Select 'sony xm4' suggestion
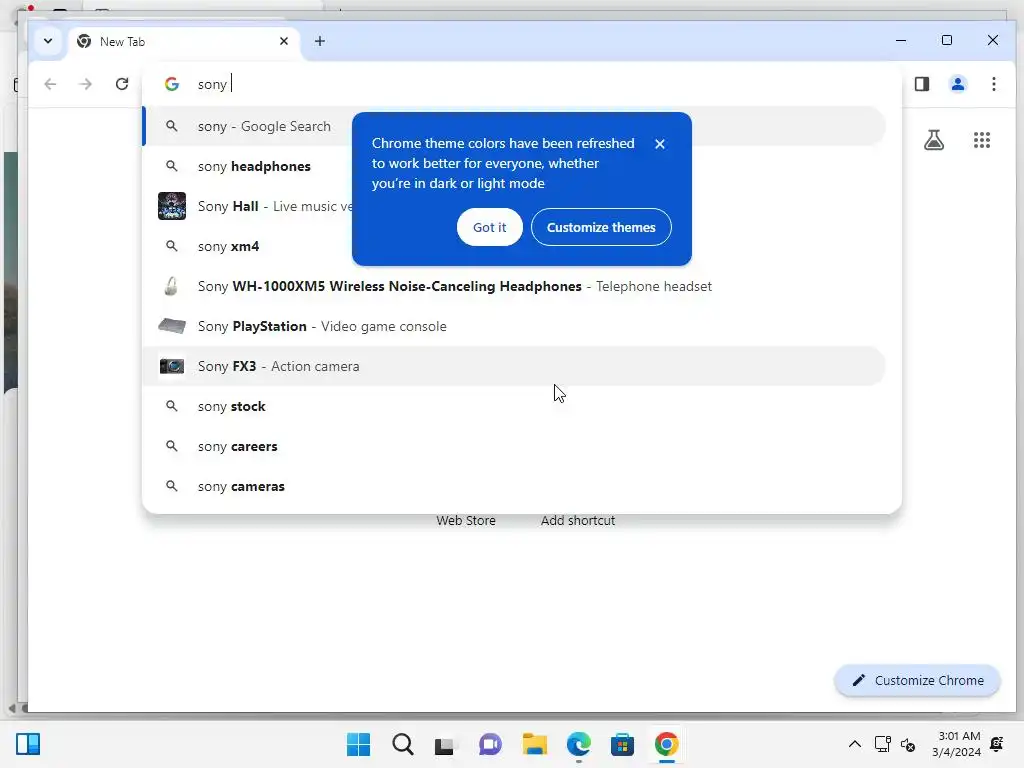The image size is (1024, 768). click(x=515, y=246)
